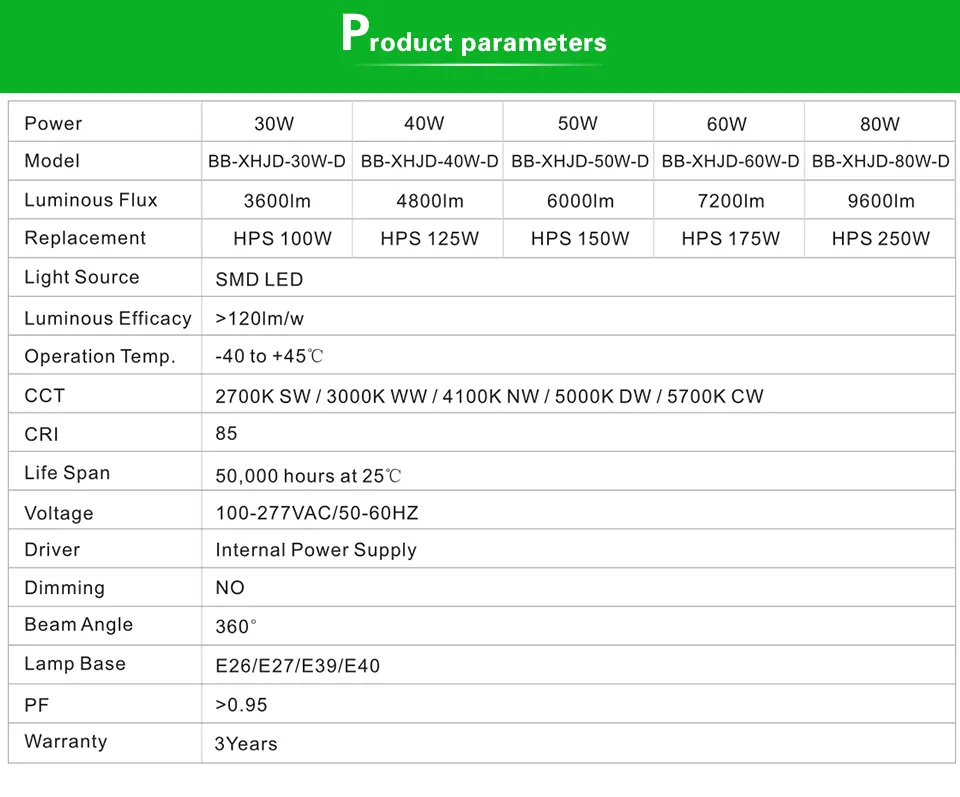Click the 50,000 hours life span value
960x797 pixels.
click(309, 476)
